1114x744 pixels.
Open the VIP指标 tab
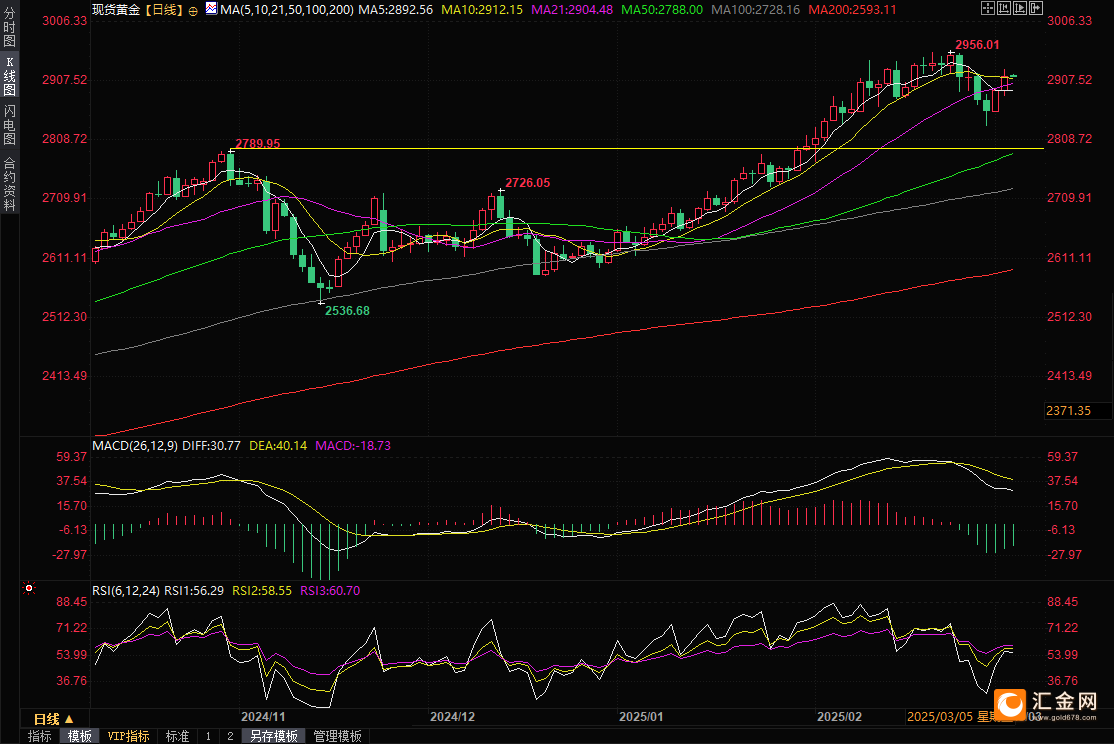(128, 736)
